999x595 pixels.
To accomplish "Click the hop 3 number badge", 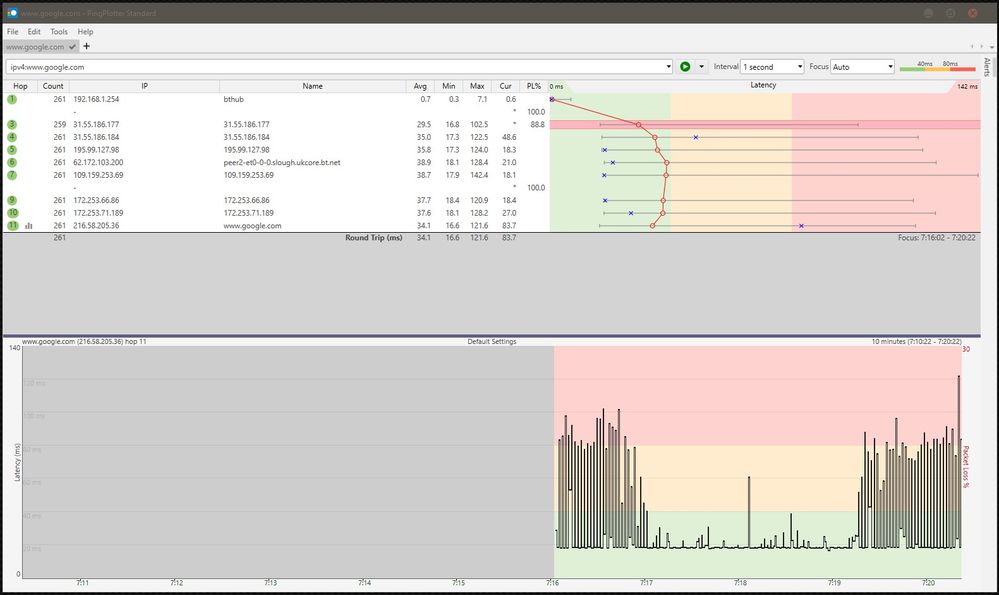I will 12,124.
